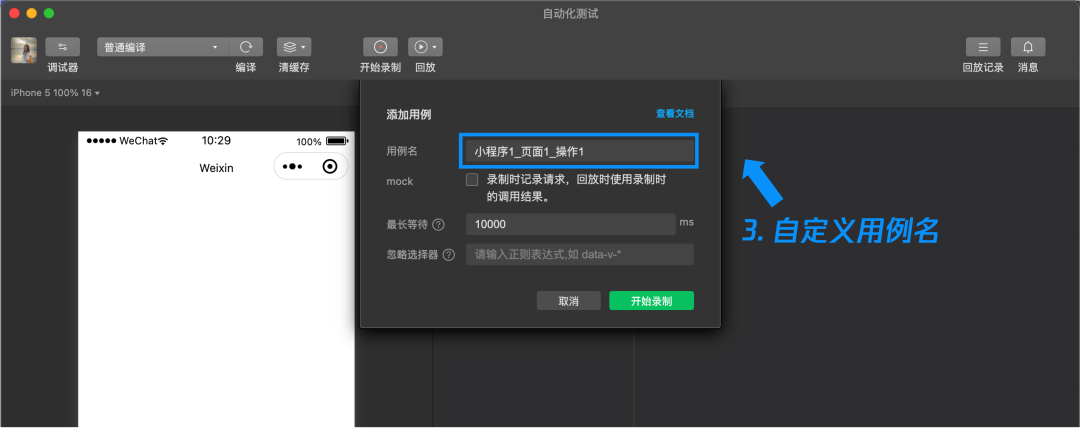1080x428 pixels.
Task: Enable the mock request recording checkbox
Action: point(472,180)
